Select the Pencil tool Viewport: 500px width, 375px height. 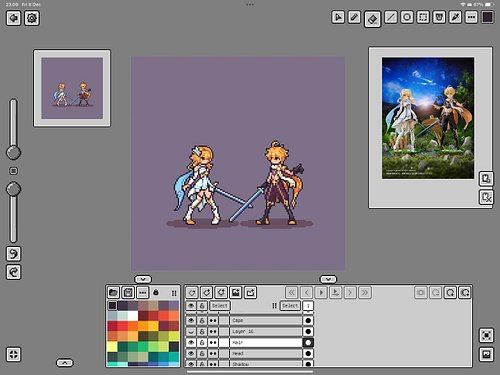pyautogui.click(x=354, y=17)
